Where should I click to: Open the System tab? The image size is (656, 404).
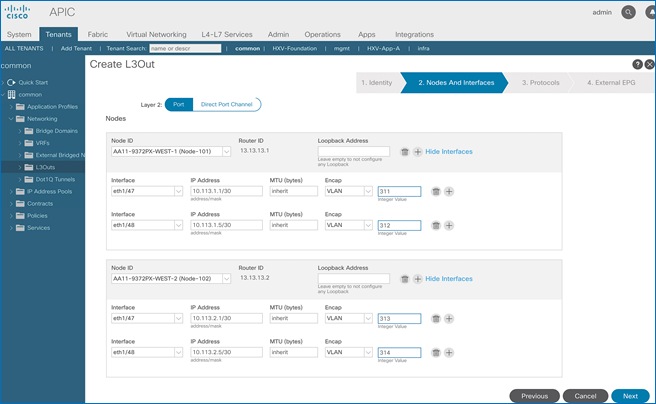click(x=19, y=34)
